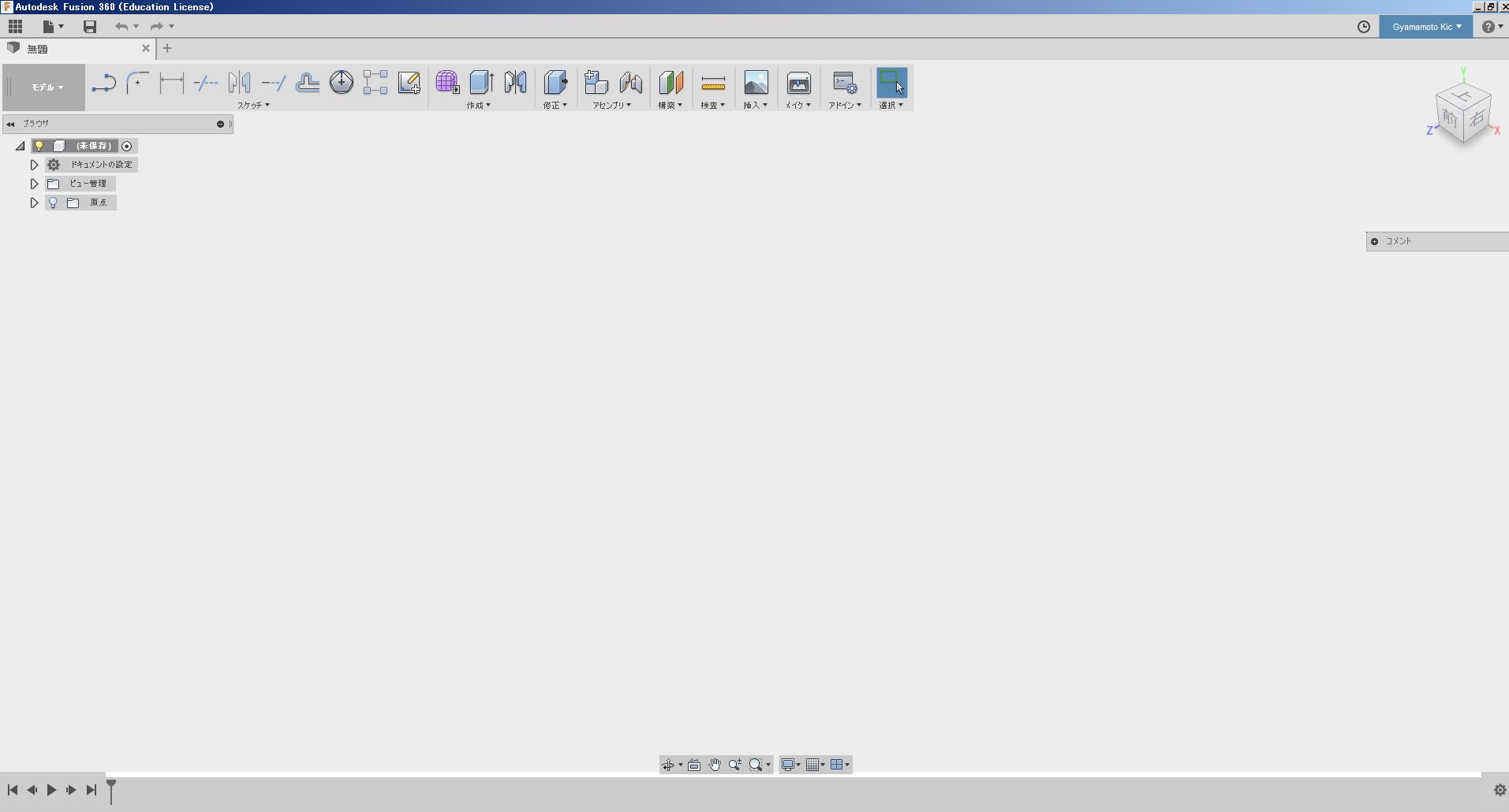1509x812 pixels.
Task: Click the Offset Plane construct icon
Action: [x=670, y=82]
